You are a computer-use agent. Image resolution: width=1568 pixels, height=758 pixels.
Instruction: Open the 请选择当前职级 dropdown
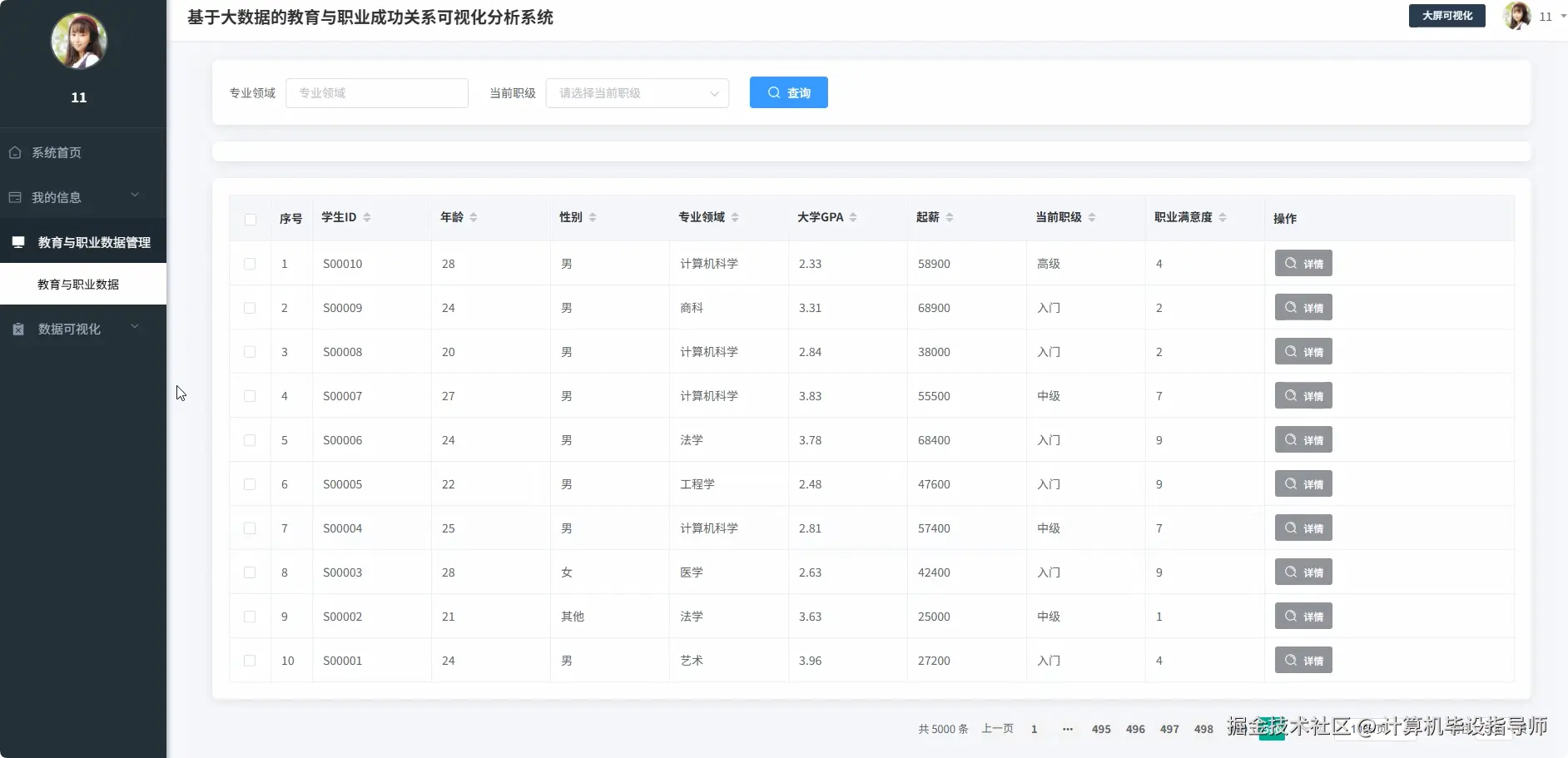point(638,93)
